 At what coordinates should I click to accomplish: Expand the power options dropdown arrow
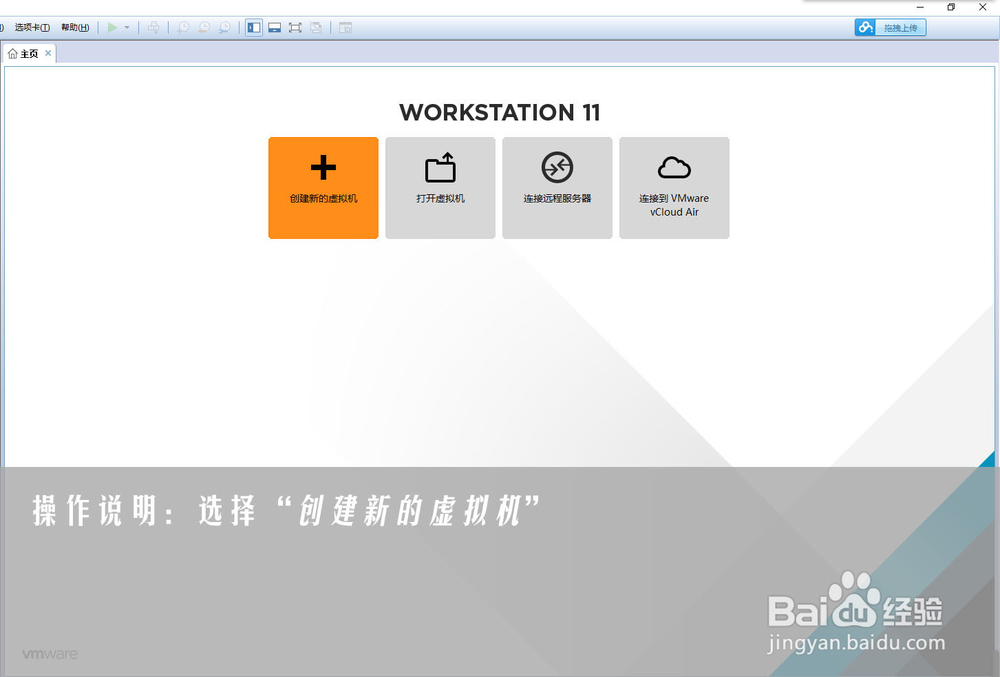click(x=127, y=27)
